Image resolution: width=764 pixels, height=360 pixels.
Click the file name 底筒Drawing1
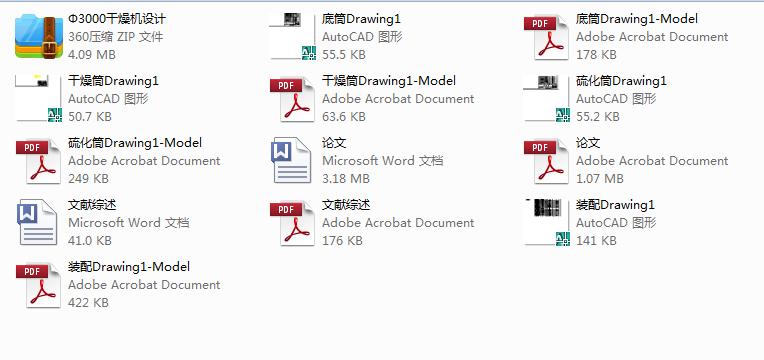click(x=361, y=19)
